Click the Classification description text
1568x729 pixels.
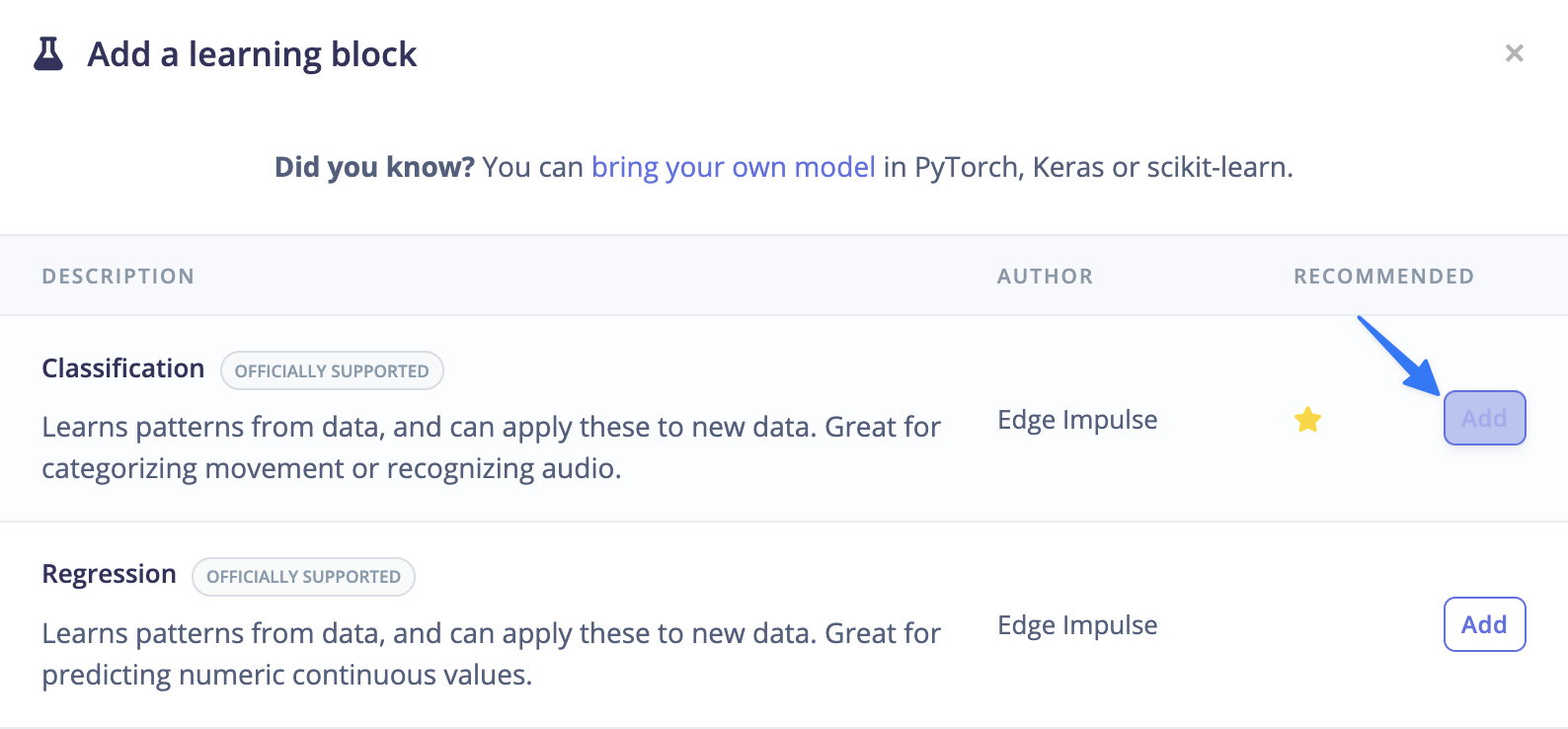coord(490,447)
